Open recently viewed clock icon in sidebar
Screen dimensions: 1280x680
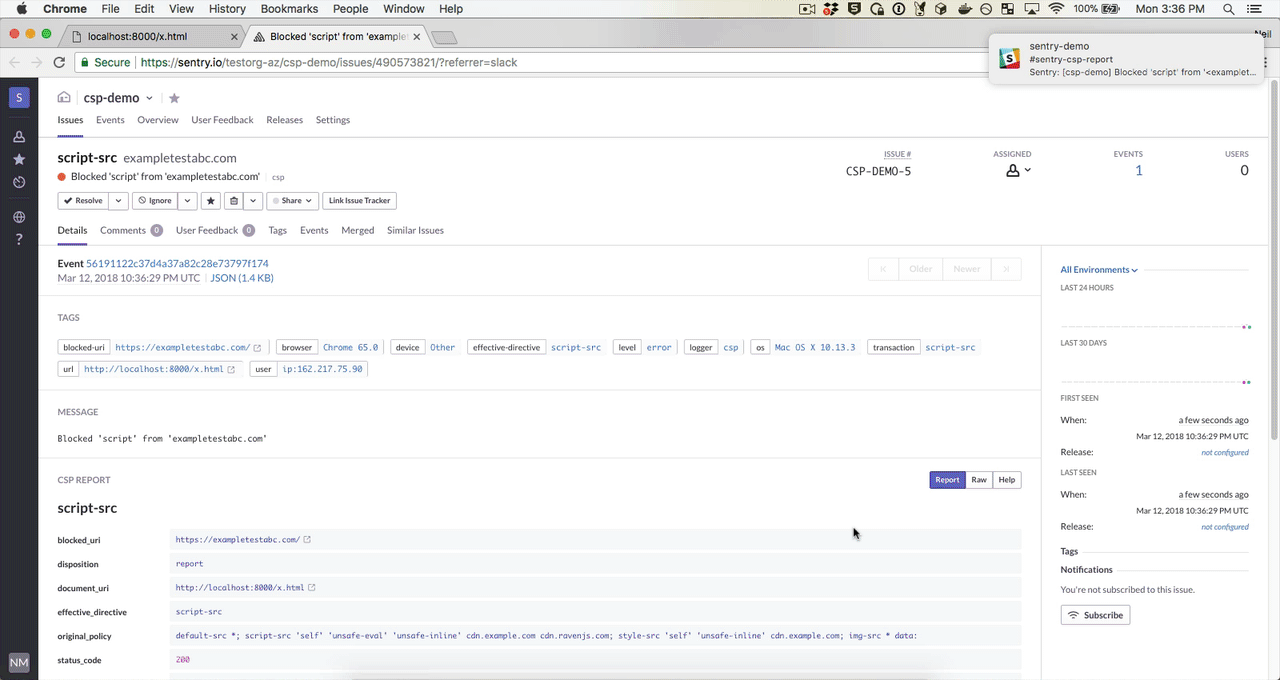point(19,183)
